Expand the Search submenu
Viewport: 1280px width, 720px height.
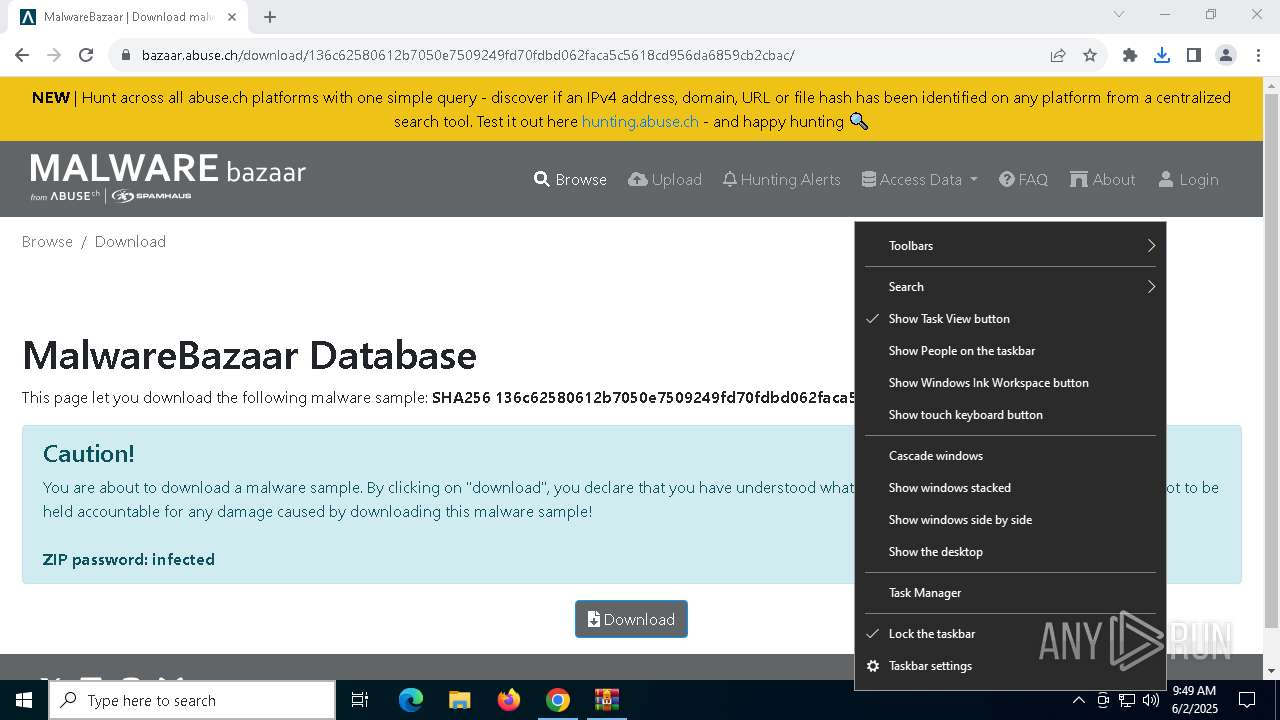1010,286
